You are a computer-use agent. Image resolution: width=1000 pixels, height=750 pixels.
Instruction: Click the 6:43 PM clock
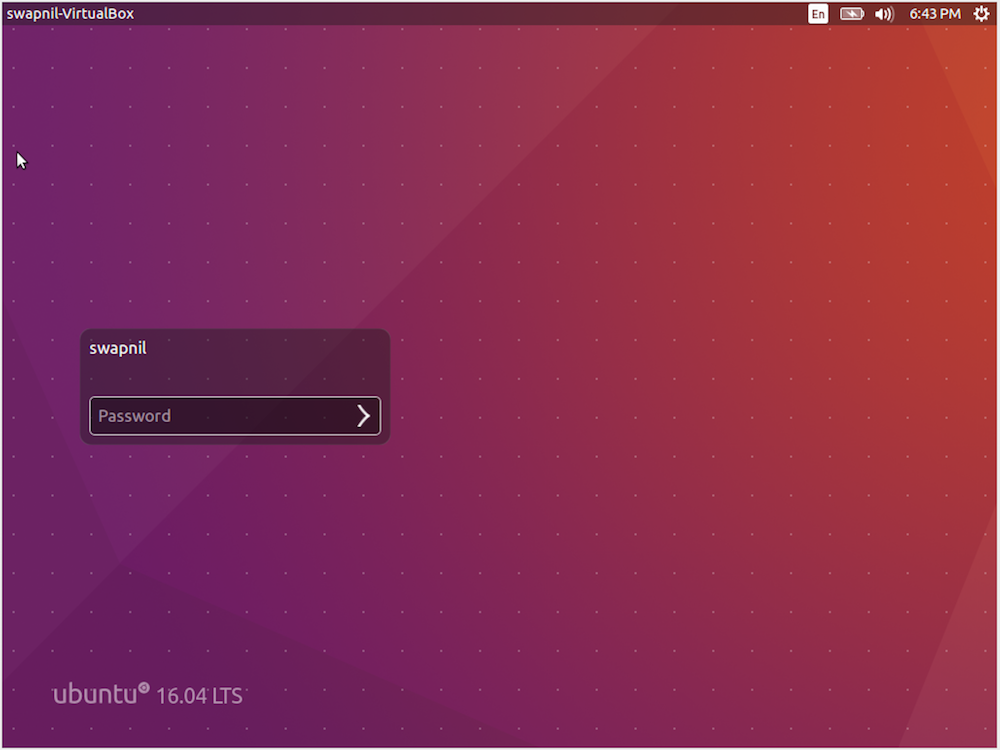point(934,13)
